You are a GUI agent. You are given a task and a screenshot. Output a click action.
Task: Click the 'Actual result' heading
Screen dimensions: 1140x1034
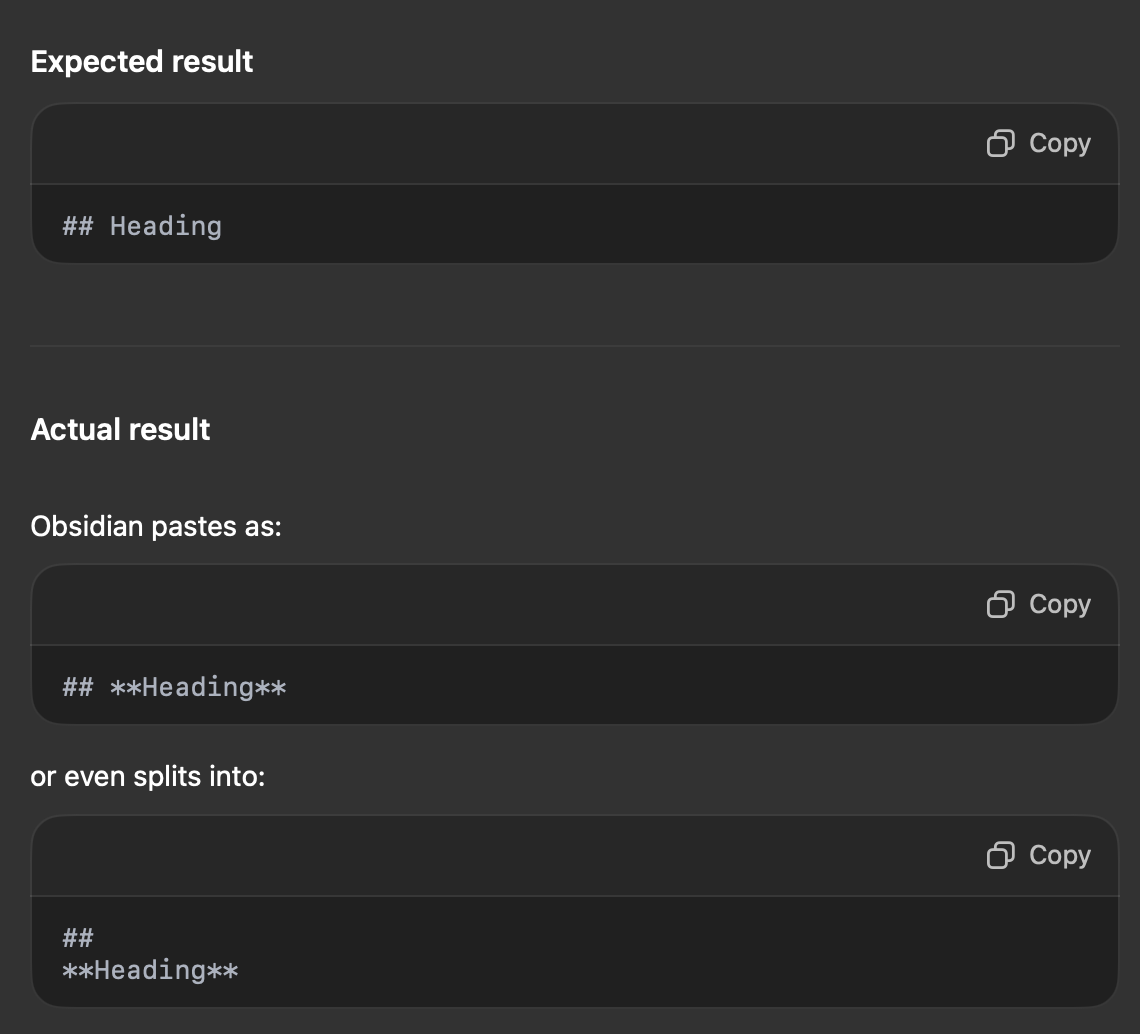120,430
